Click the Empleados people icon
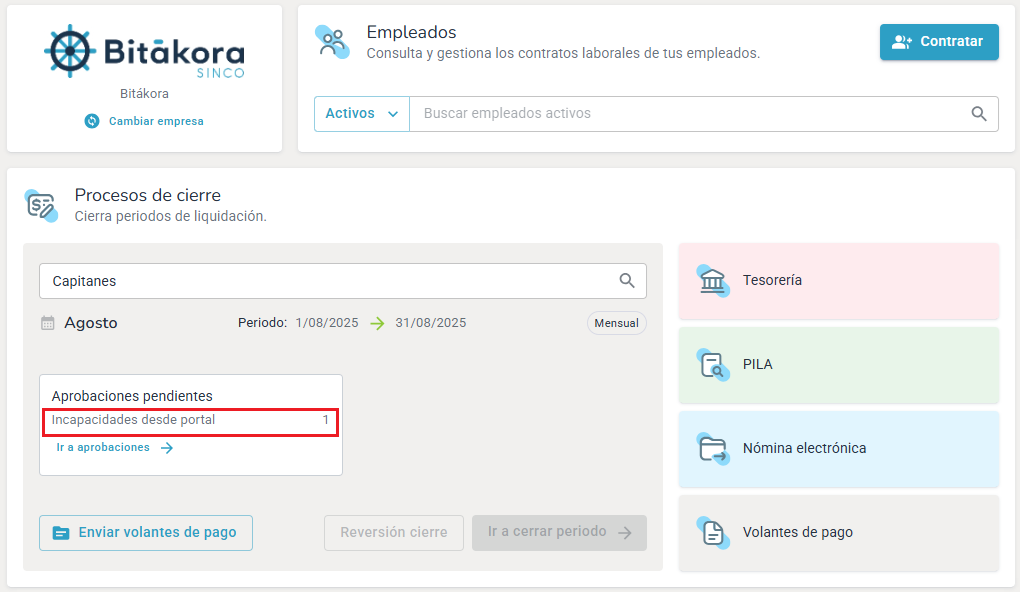Image resolution: width=1020 pixels, height=592 pixels. 333,42
